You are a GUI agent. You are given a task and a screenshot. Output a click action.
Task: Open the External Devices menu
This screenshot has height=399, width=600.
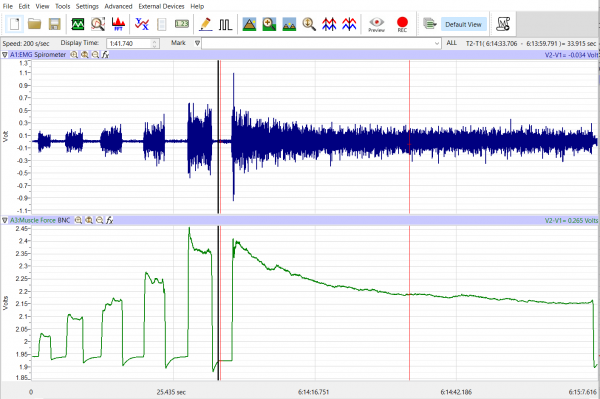point(161,6)
